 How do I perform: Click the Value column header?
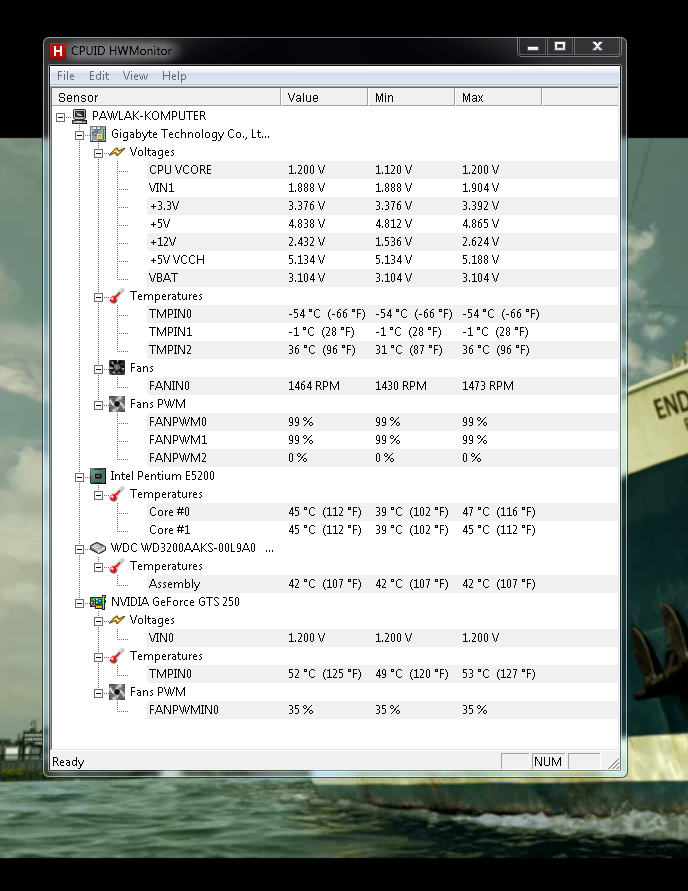point(324,98)
